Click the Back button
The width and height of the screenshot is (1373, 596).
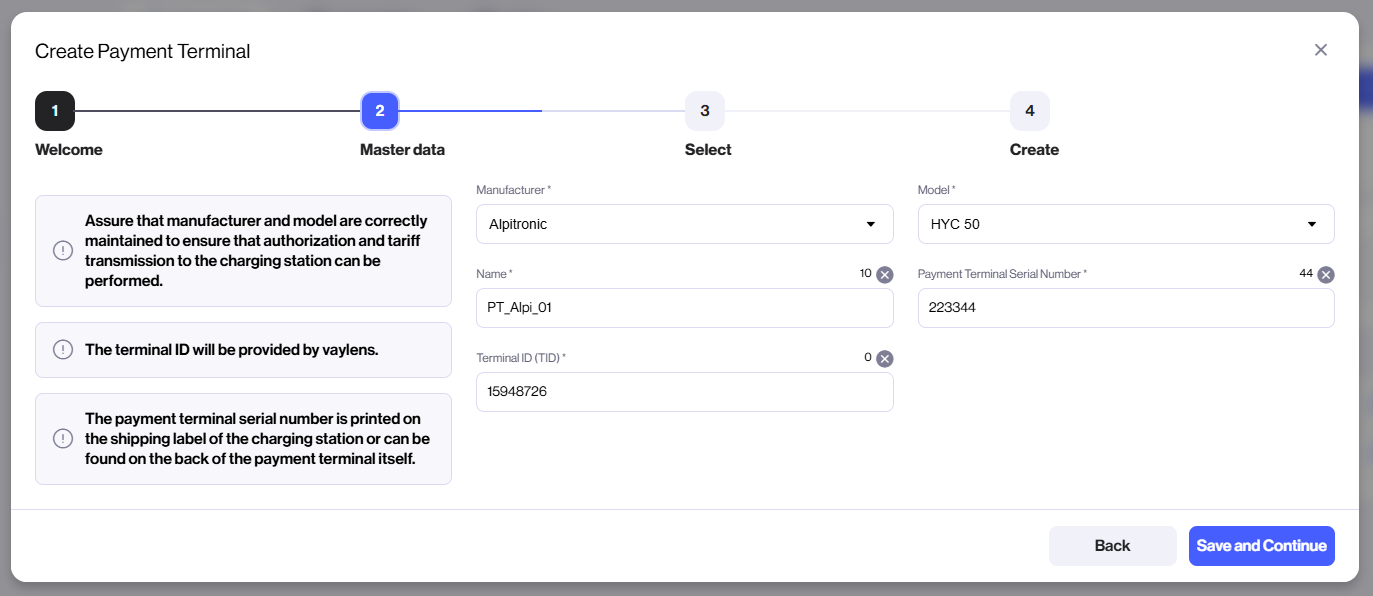(1112, 546)
